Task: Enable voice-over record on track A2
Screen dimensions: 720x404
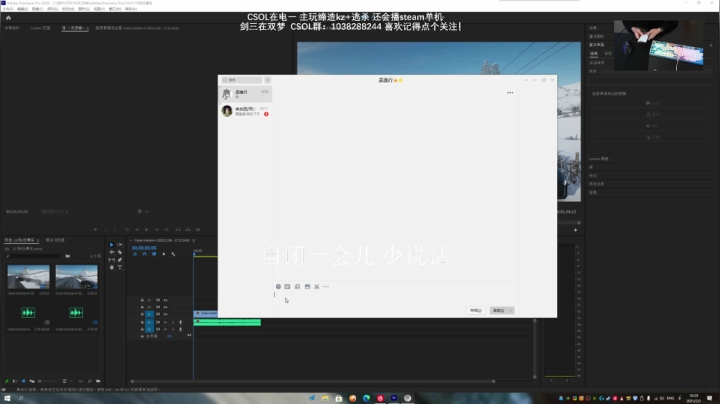Action: click(x=180, y=329)
